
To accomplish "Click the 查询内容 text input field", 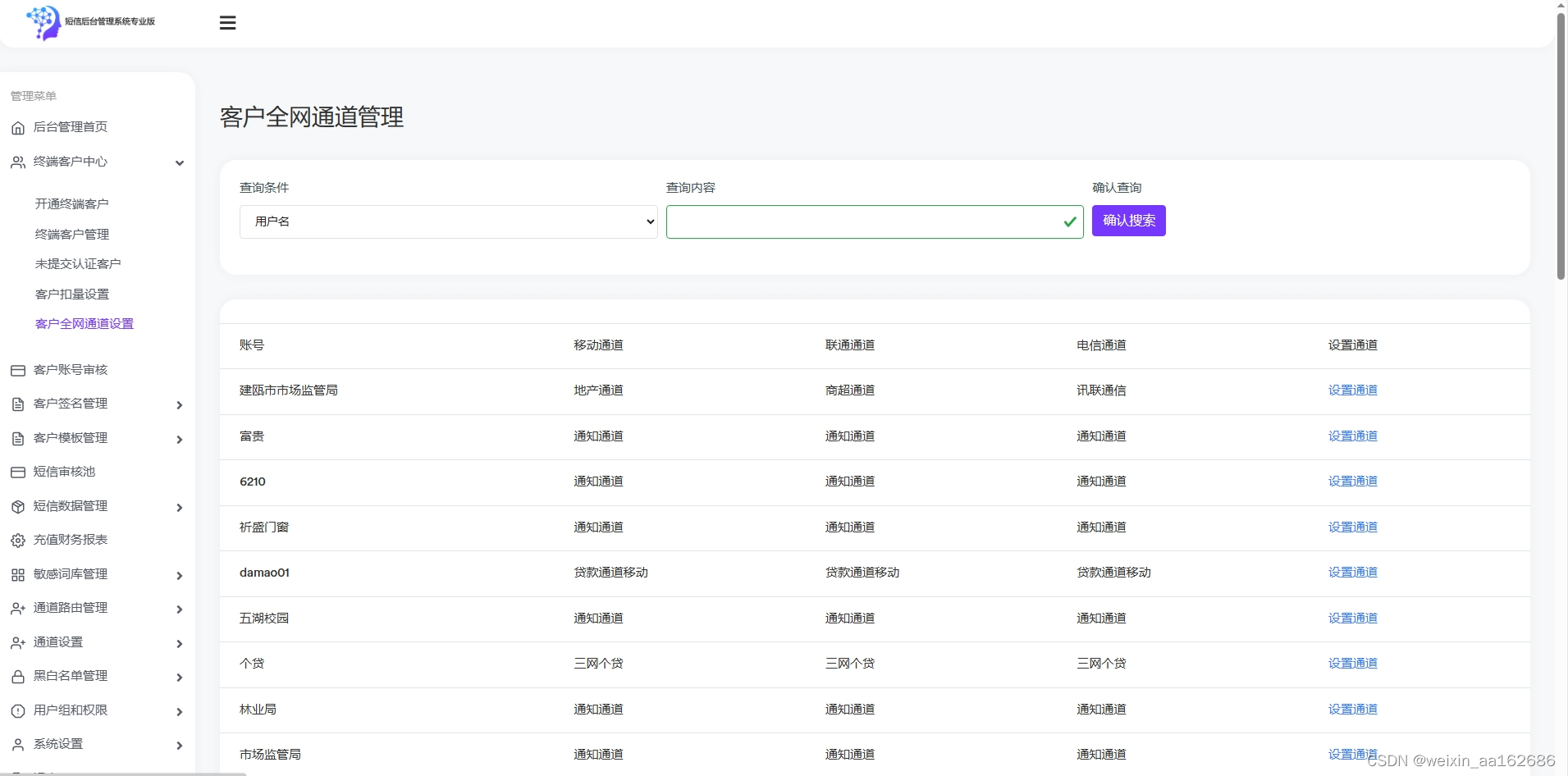I will [x=875, y=221].
